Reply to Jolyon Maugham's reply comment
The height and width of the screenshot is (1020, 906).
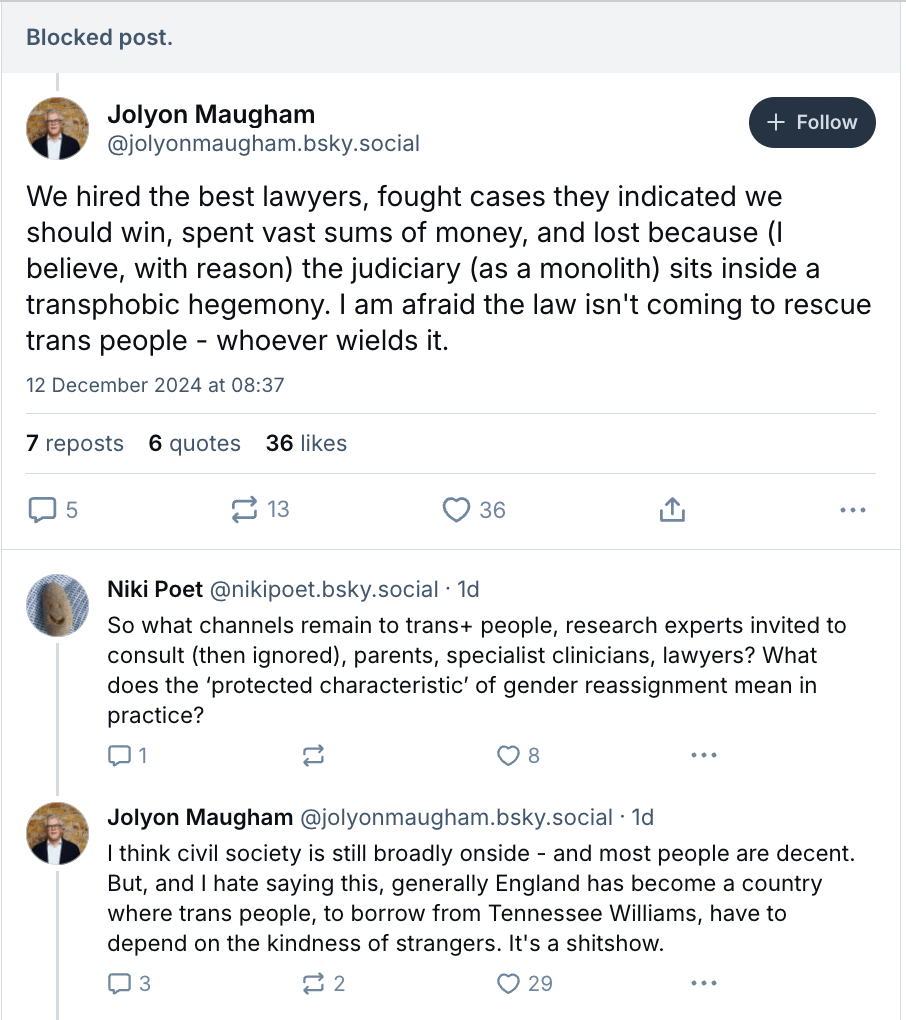[x=120, y=983]
